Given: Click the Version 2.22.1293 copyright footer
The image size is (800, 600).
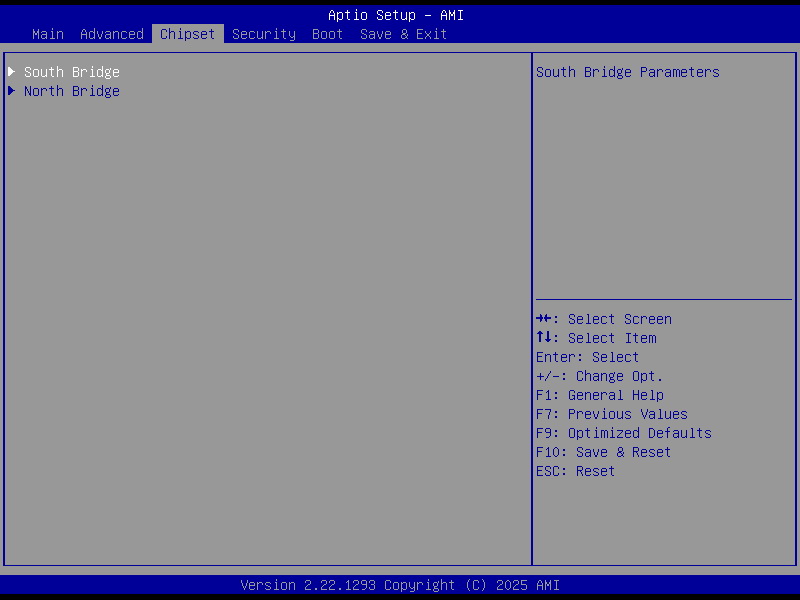Looking at the screenshot, I should (x=400, y=585).
